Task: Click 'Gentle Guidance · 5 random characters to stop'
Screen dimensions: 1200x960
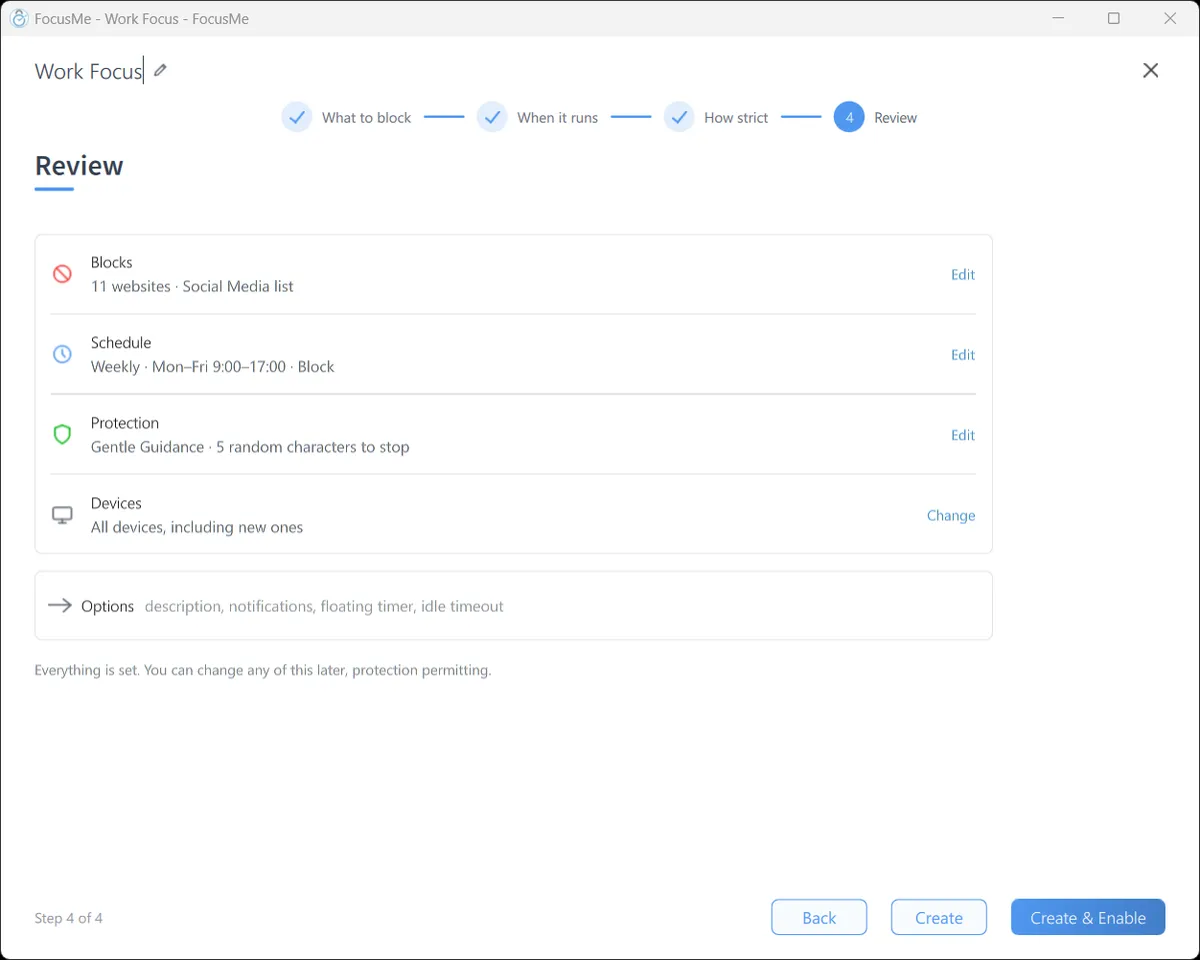Action: [250, 447]
